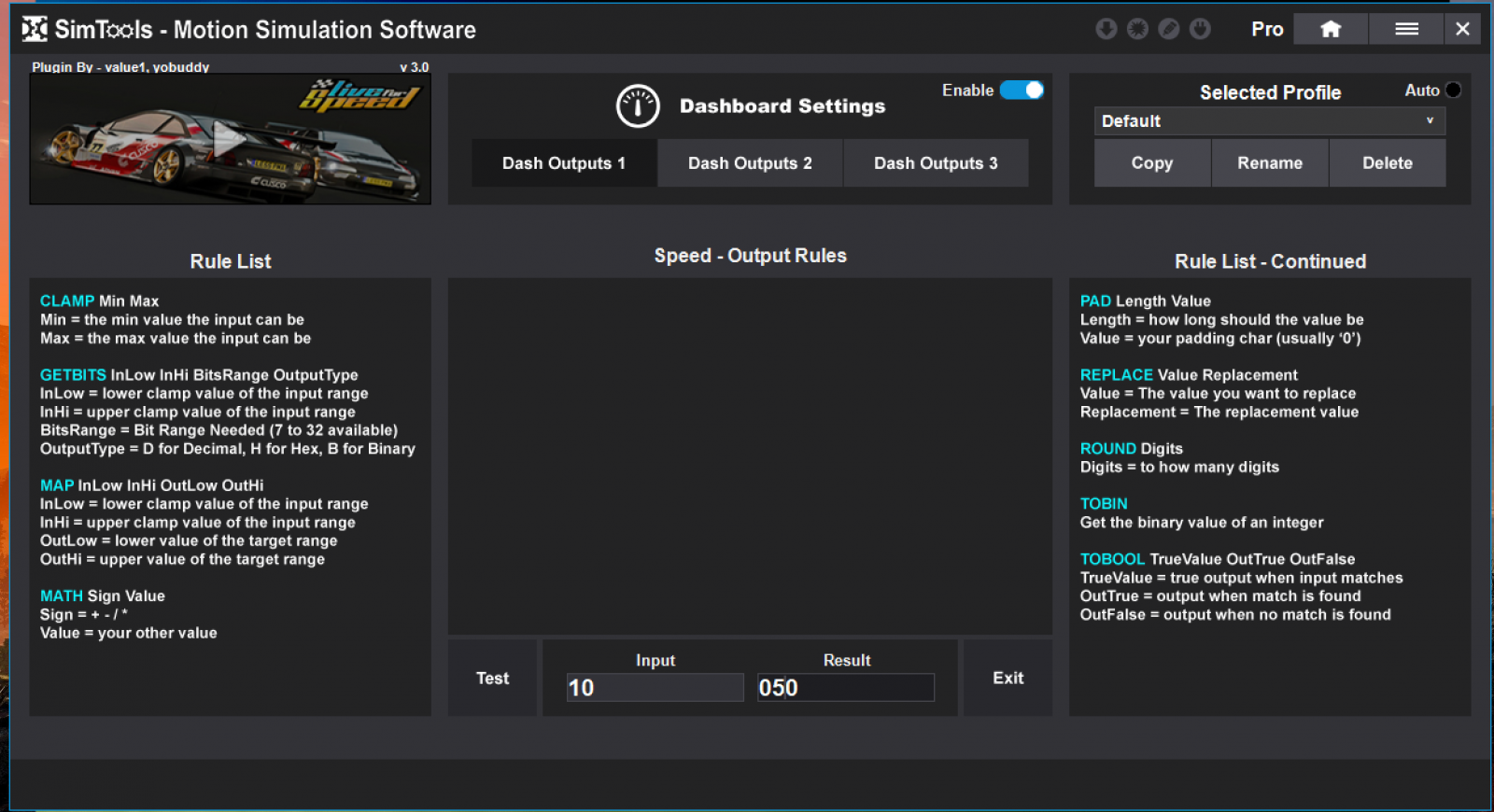Click the dashboard gauge icon
The height and width of the screenshot is (812, 1494).
coord(638,106)
